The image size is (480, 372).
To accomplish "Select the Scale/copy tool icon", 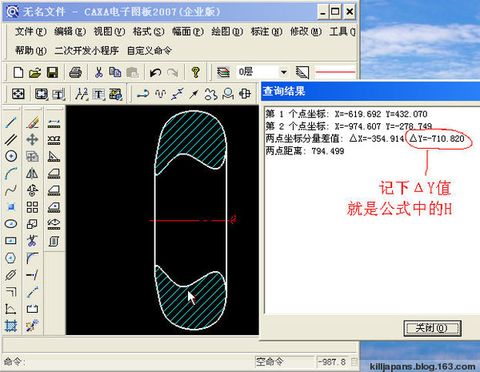I will 32,224.
